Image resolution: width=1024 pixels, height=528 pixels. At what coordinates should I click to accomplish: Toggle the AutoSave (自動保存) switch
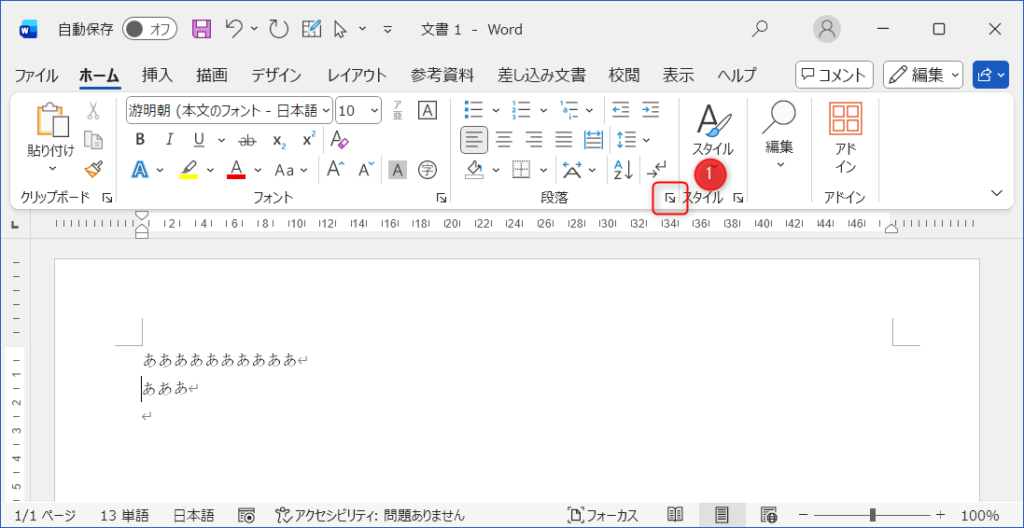click(x=149, y=29)
